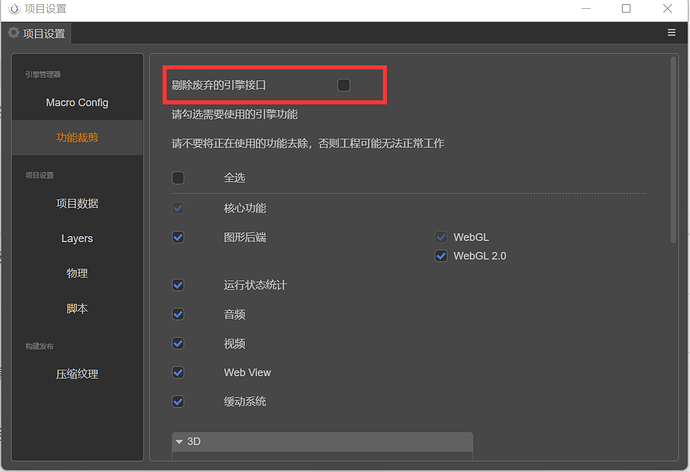Uncheck the 缓动系统 checkbox

coord(178,402)
